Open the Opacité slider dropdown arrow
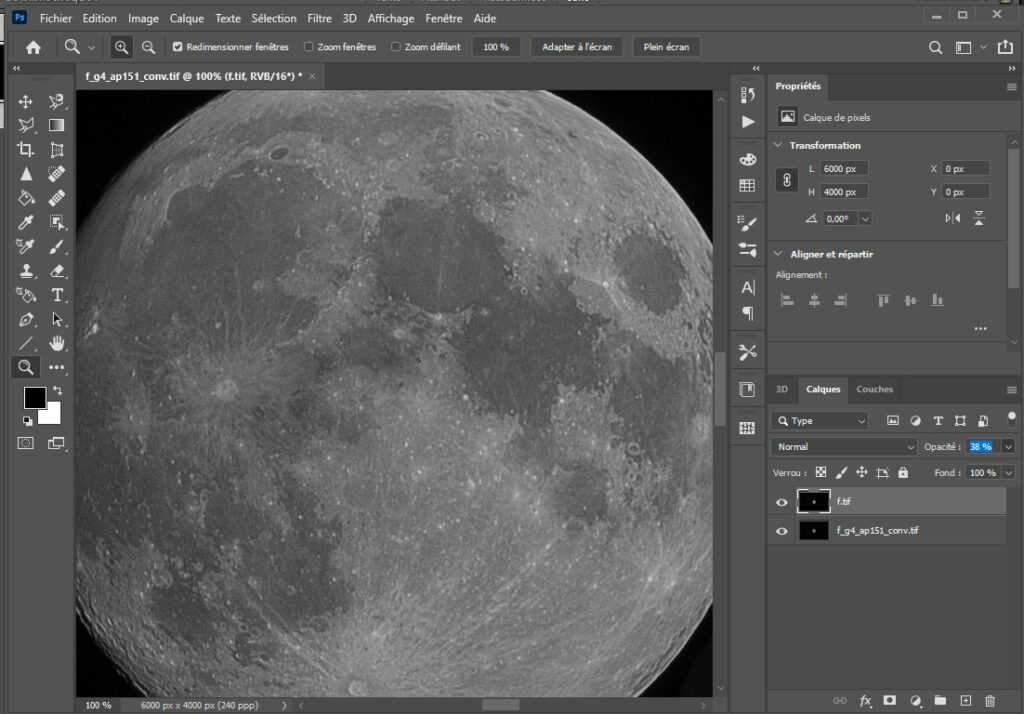 (x=1008, y=447)
